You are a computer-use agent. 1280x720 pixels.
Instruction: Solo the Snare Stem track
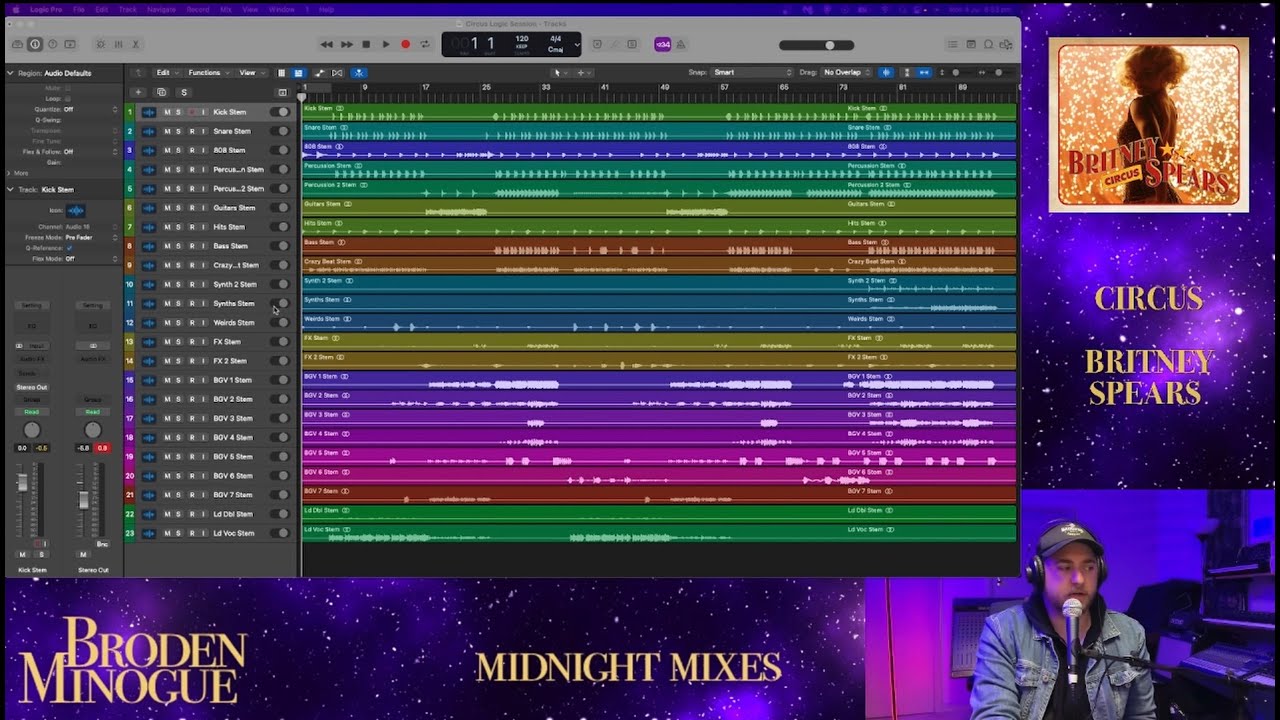[179, 131]
